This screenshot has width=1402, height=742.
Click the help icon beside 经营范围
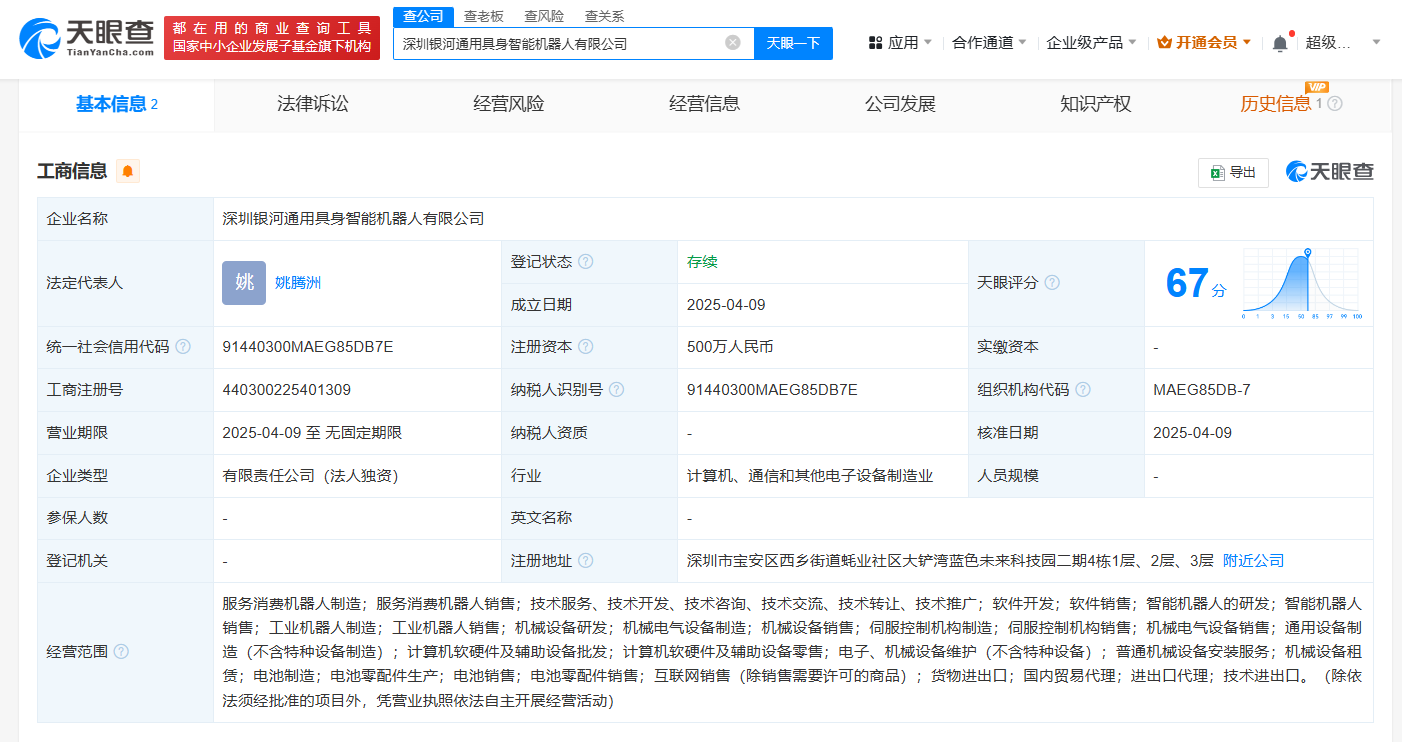[121, 652]
